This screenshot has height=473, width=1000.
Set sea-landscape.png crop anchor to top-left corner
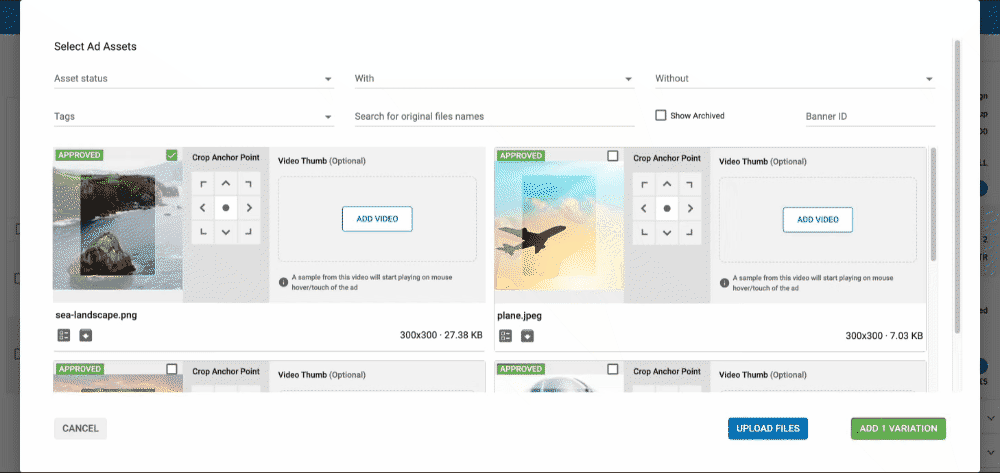pyautogui.click(x=203, y=184)
